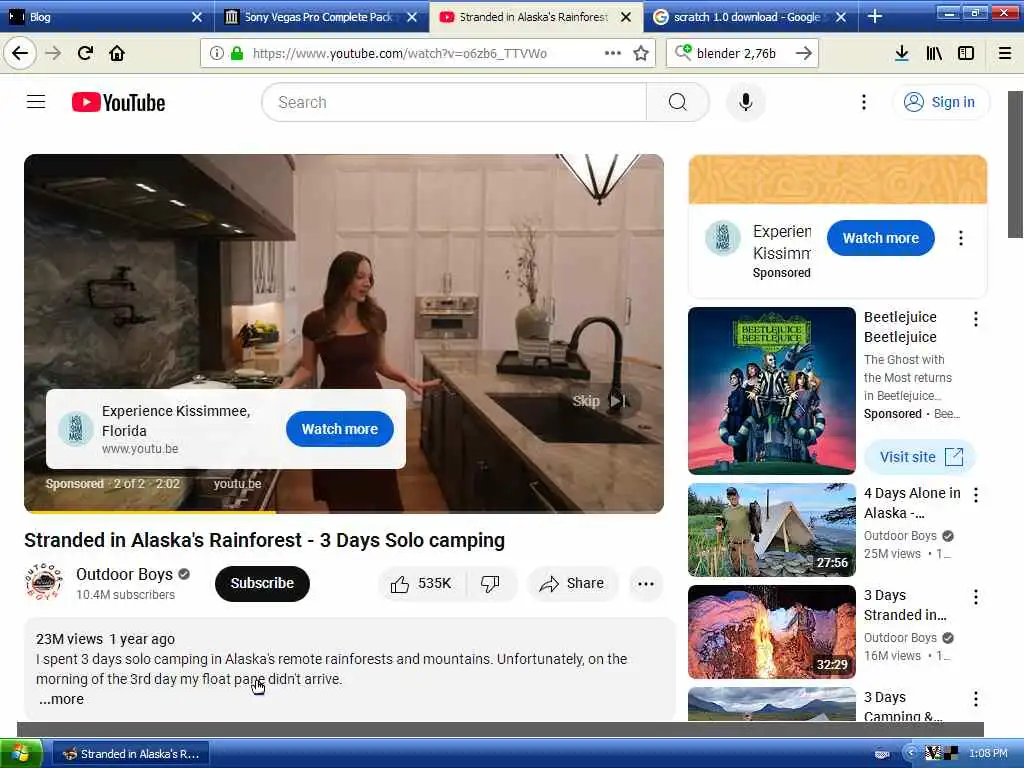Screen dimensions: 1024x768
Task: Click the Sign in button
Action: [940, 102]
